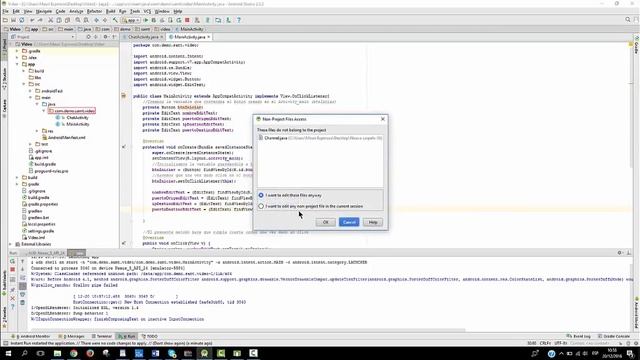Click the Open folder icon in toolbar
Screen dimensions: 640x360
[5, 20]
